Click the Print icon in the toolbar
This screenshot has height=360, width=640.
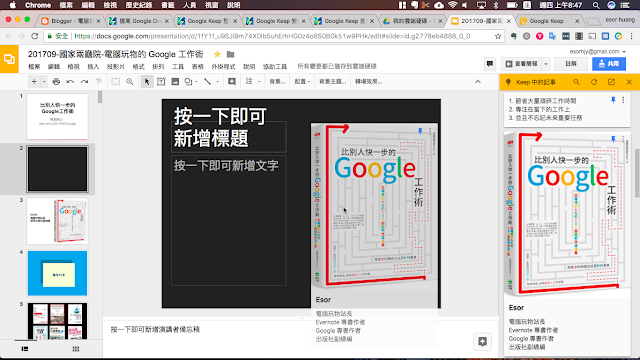coord(56,82)
